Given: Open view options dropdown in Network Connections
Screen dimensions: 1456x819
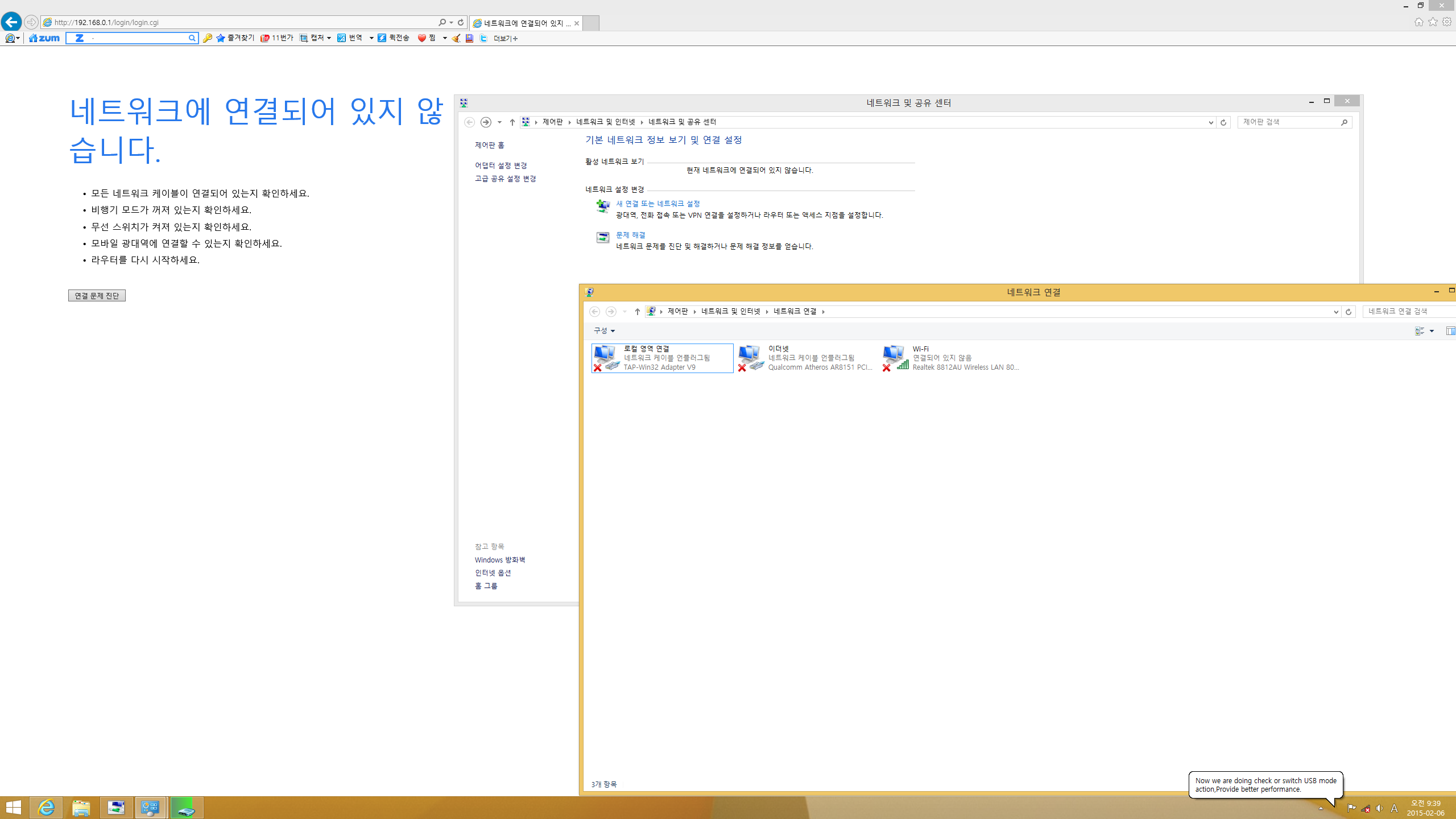Looking at the screenshot, I should pos(1432,331).
